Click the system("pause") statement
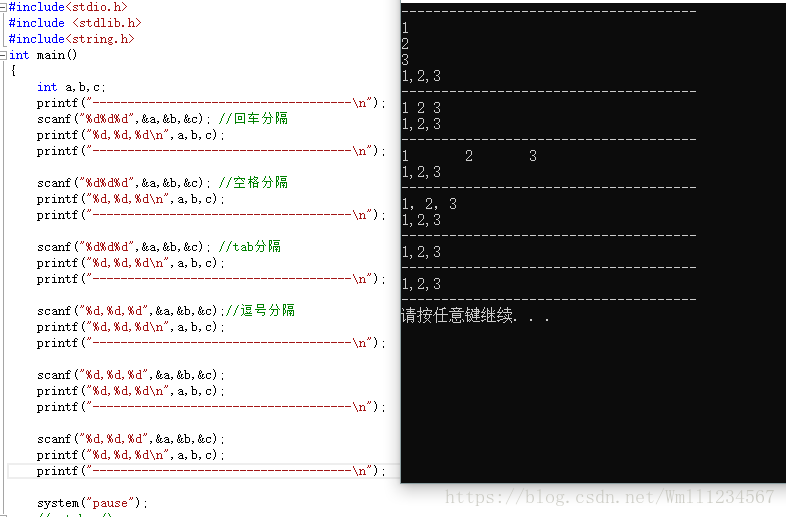Screen dimensions: 786x517 92,503
